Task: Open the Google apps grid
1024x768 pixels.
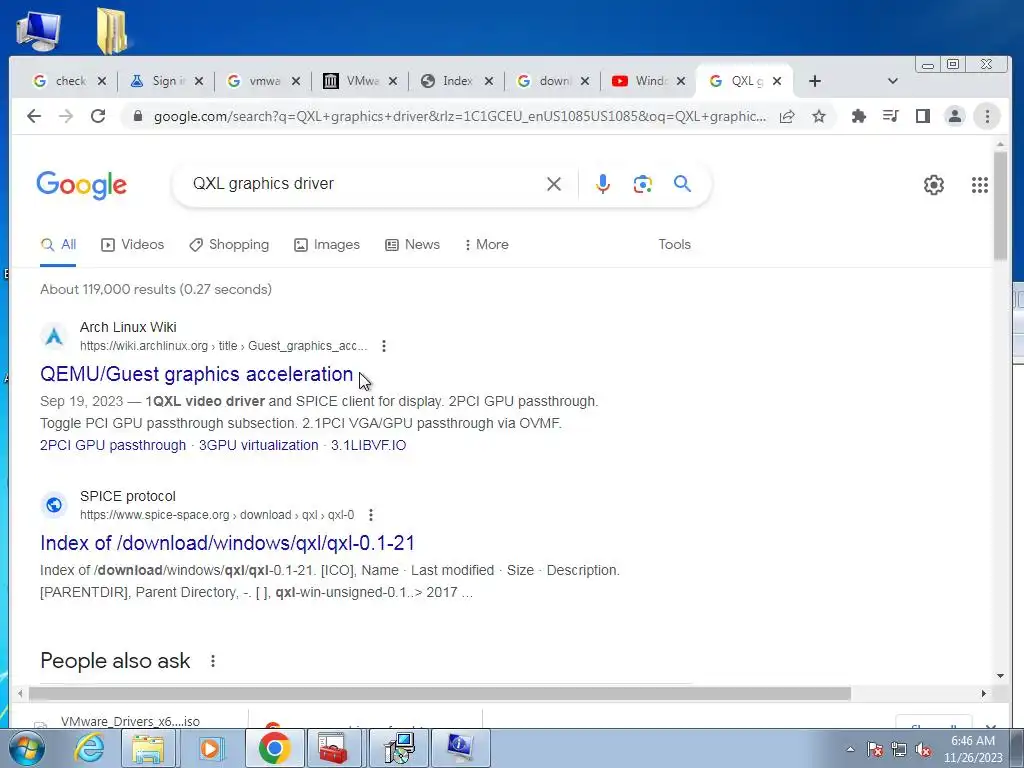Action: click(980, 185)
